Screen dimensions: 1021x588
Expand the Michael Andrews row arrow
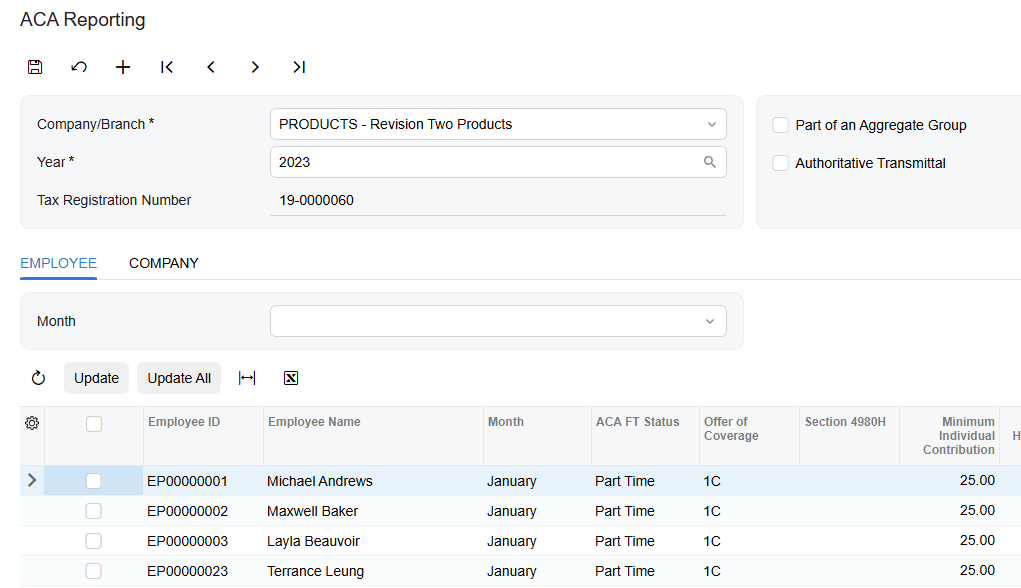coord(32,481)
